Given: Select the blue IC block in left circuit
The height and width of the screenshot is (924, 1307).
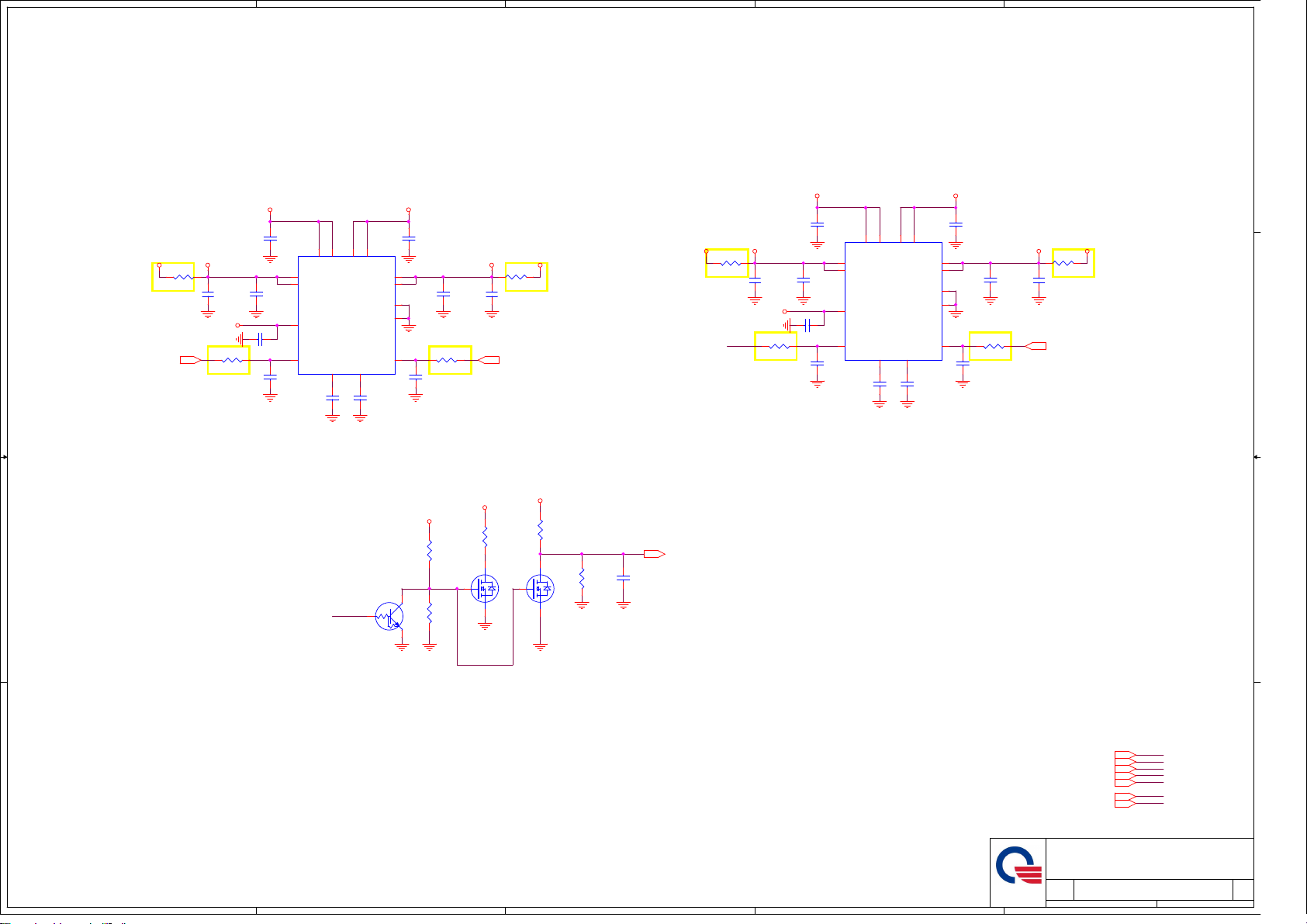Looking at the screenshot, I should [x=347, y=315].
